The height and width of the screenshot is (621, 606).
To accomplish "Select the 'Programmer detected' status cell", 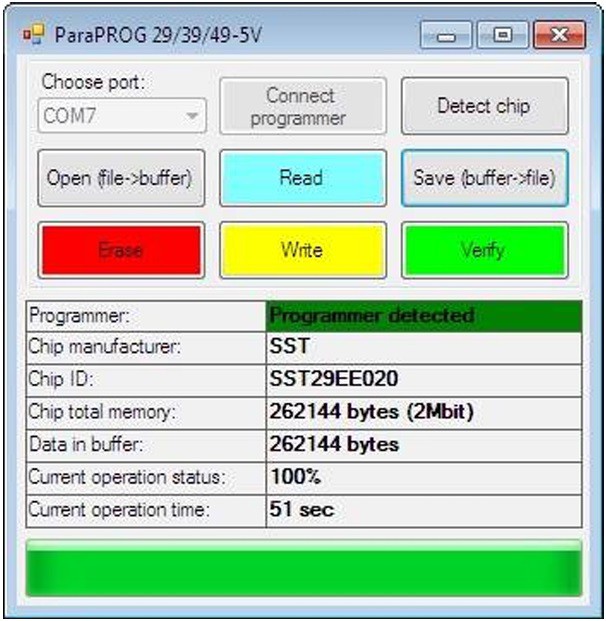I will tap(423, 316).
